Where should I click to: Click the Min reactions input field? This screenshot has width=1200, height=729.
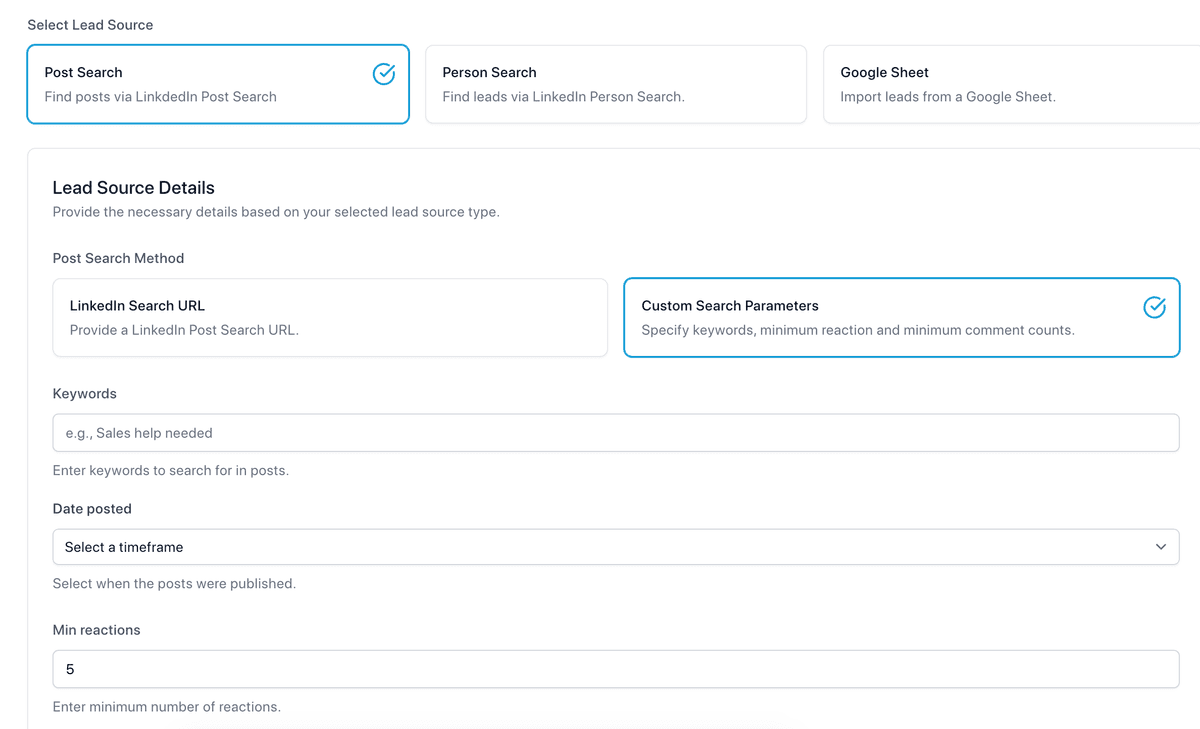[x=616, y=669]
